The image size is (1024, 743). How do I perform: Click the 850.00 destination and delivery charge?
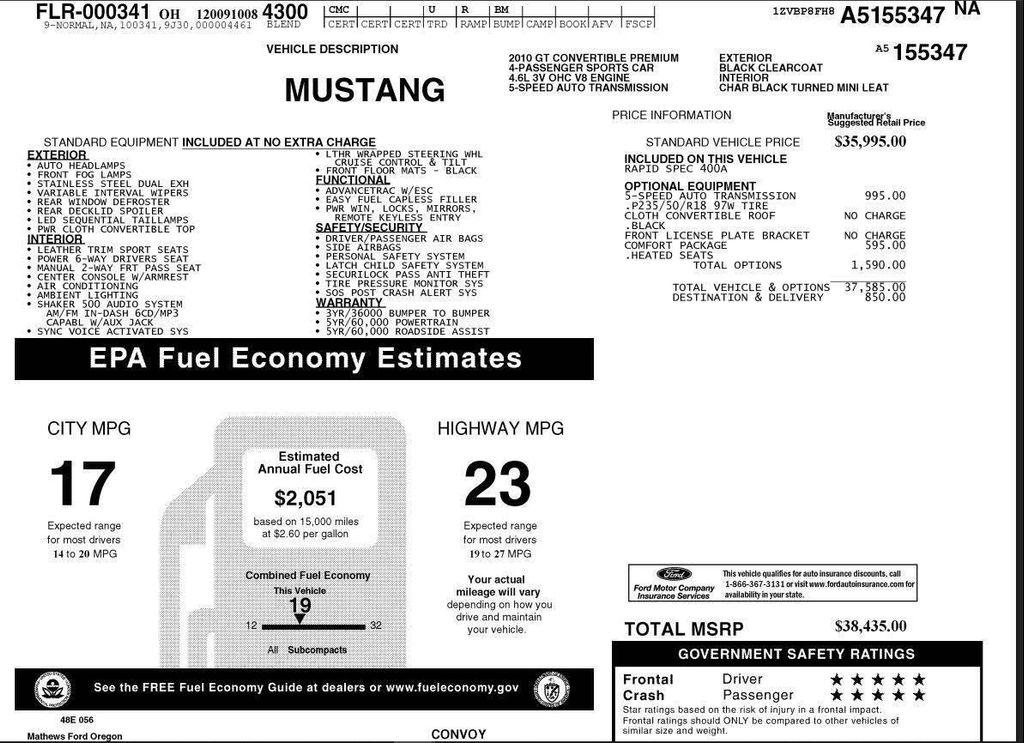(885, 297)
